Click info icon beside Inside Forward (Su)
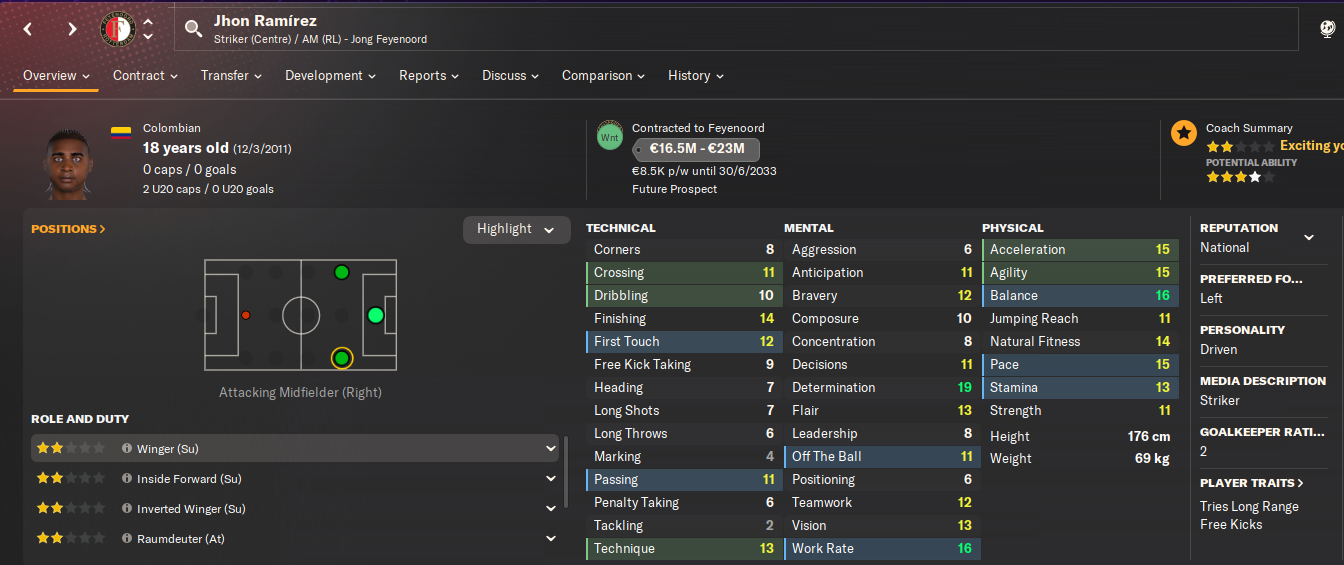The height and width of the screenshot is (565, 1344). click(127, 478)
